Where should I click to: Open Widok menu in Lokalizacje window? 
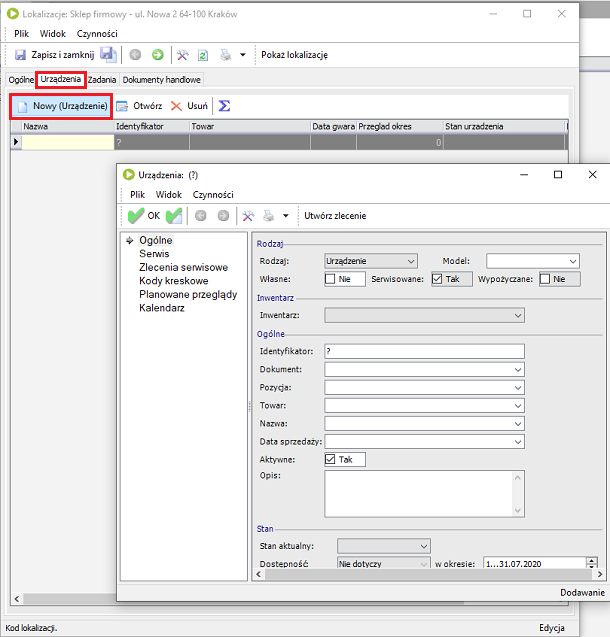[x=53, y=34]
